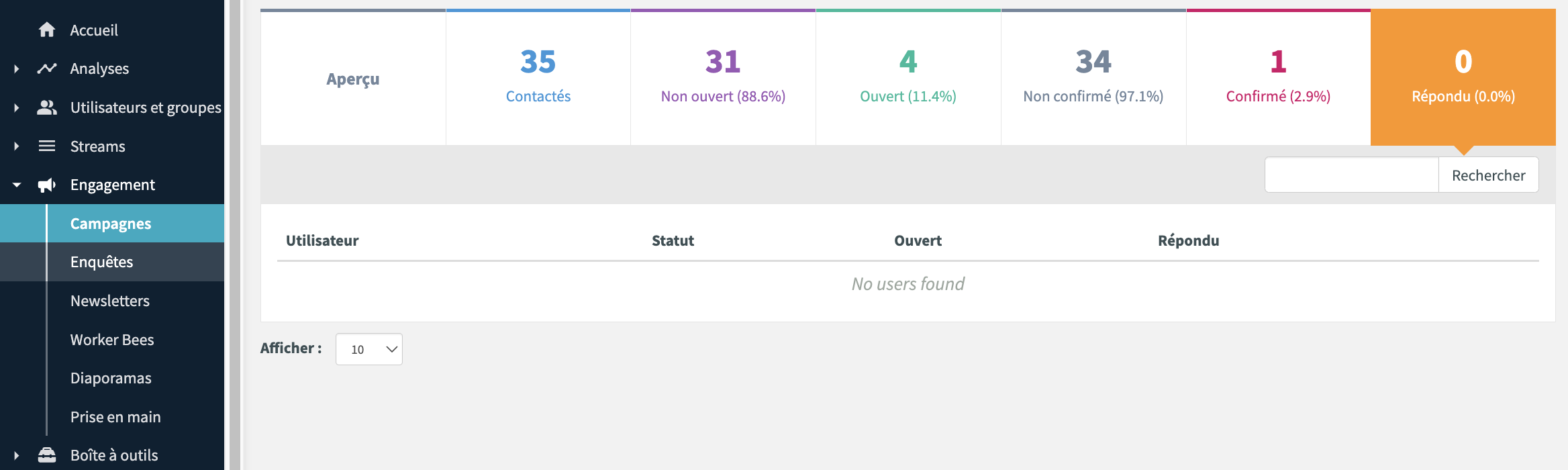Sort by the Utilisateur column header
Image resolution: width=1568 pixels, height=470 pixels.
(322, 240)
